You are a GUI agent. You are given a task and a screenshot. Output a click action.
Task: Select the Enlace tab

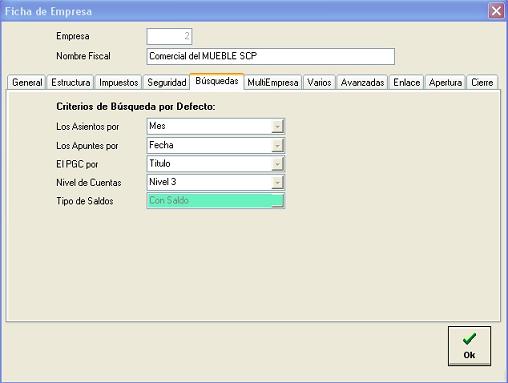(x=406, y=82)
